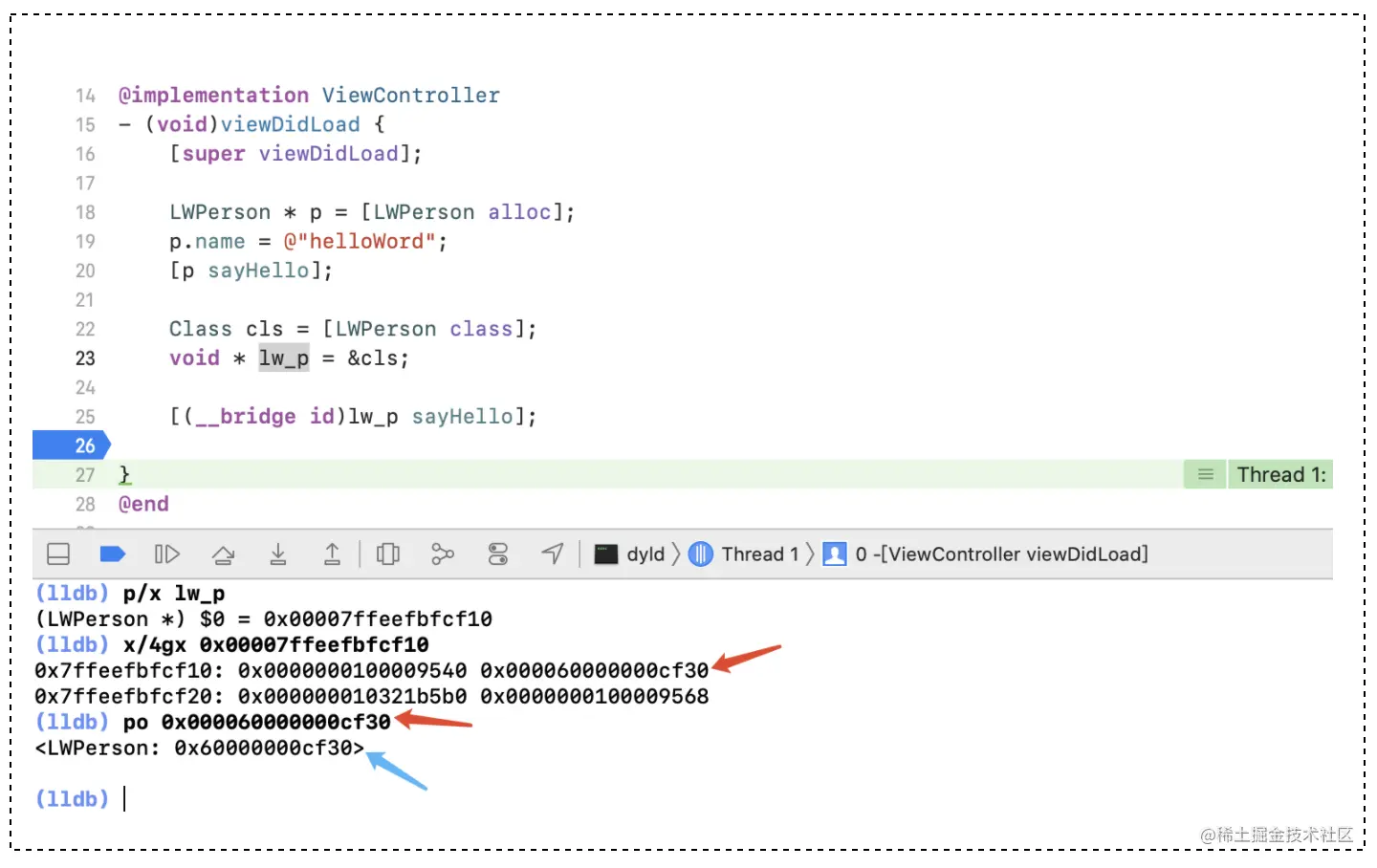This screenshot has height=868, width=1377.
Task: Open Environment Overrides control
Action: click(x=498, y=554)
